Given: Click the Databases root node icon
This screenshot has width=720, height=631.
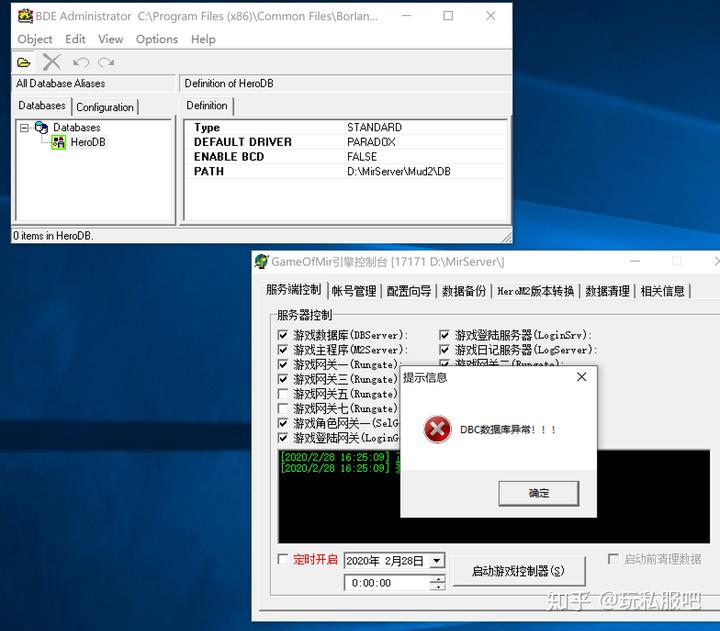Looking at the screenshot, I should (41, 127).
